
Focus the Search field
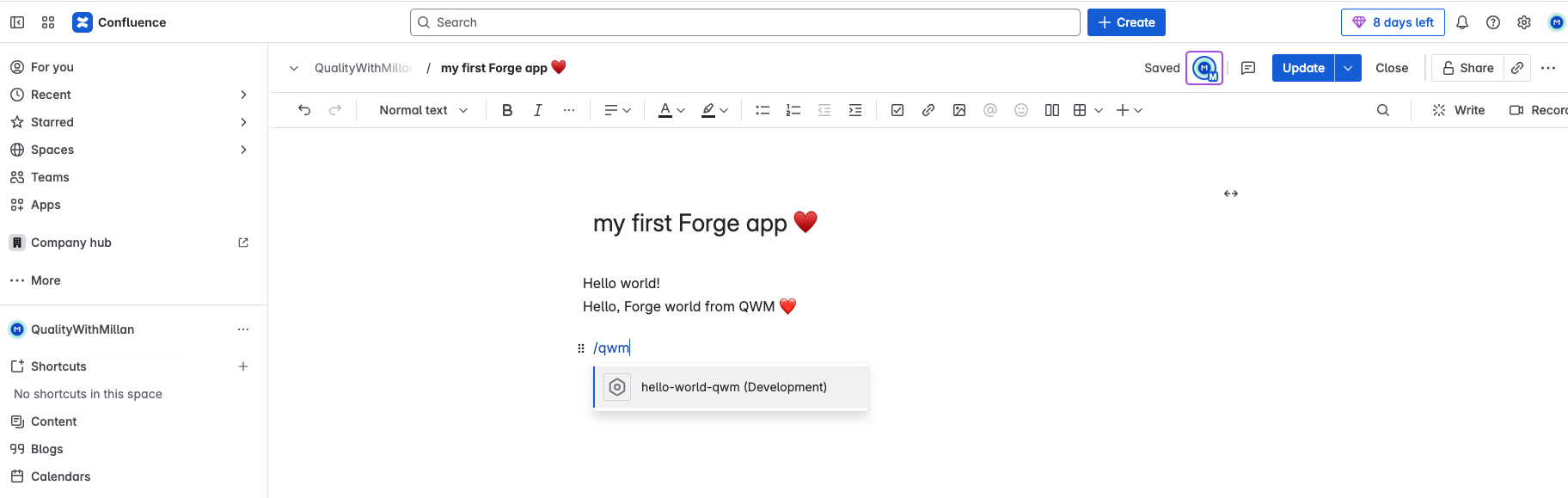[x=744, y=22]
